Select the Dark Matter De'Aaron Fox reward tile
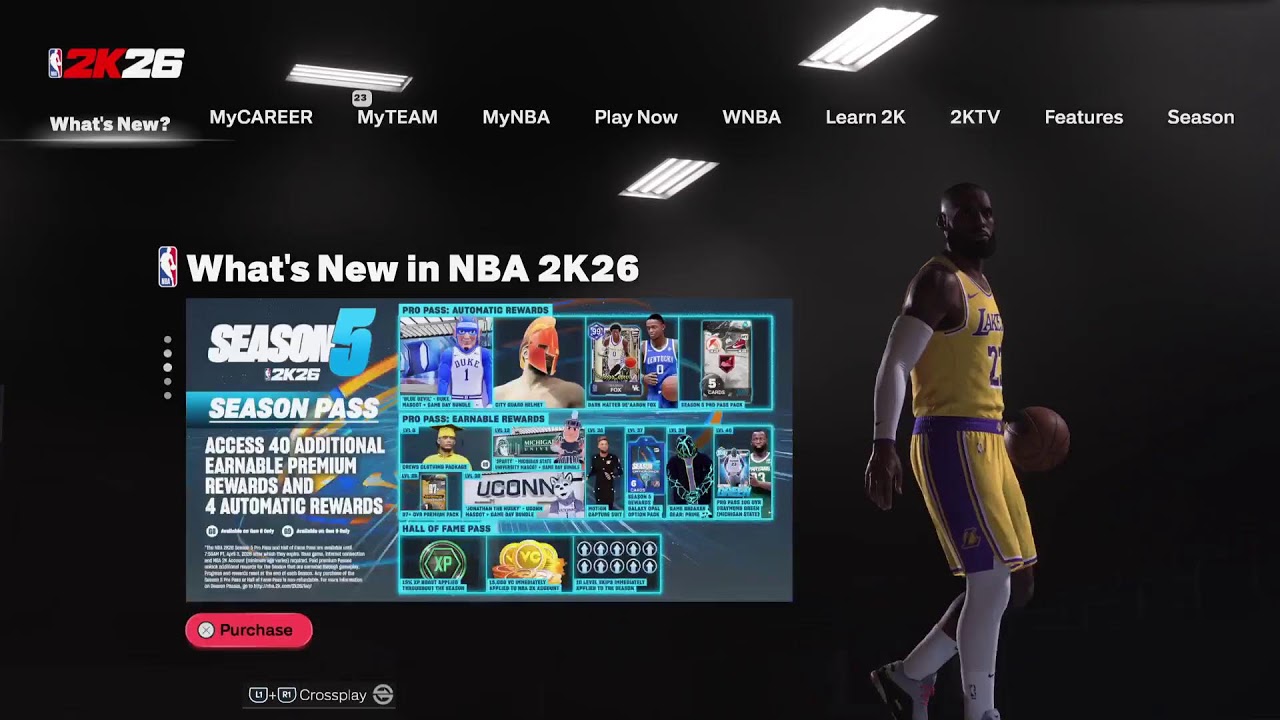Viewport: 1280px width, 720px height. pos(633,363)
